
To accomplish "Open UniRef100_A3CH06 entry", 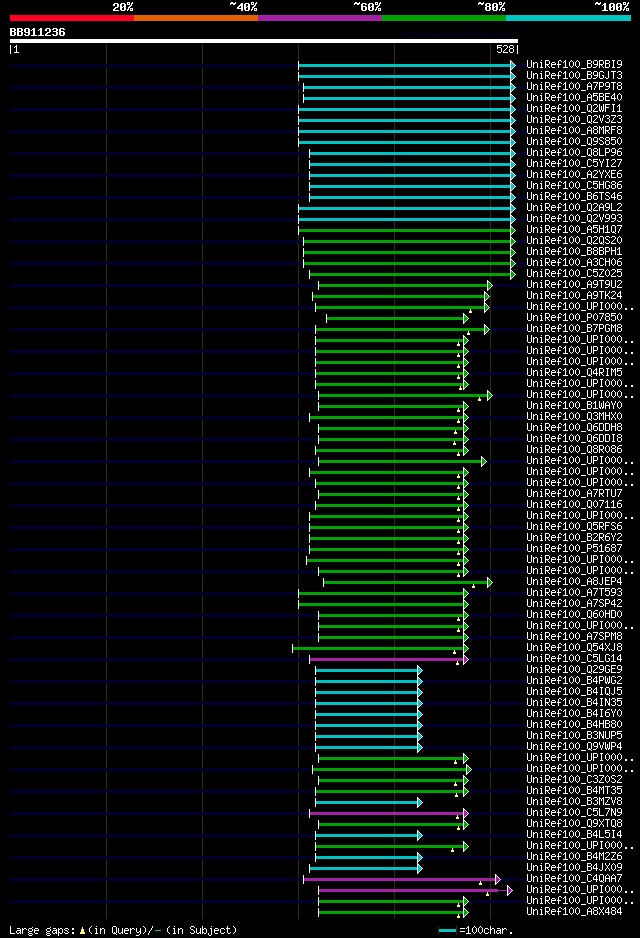I will point(574,262).
